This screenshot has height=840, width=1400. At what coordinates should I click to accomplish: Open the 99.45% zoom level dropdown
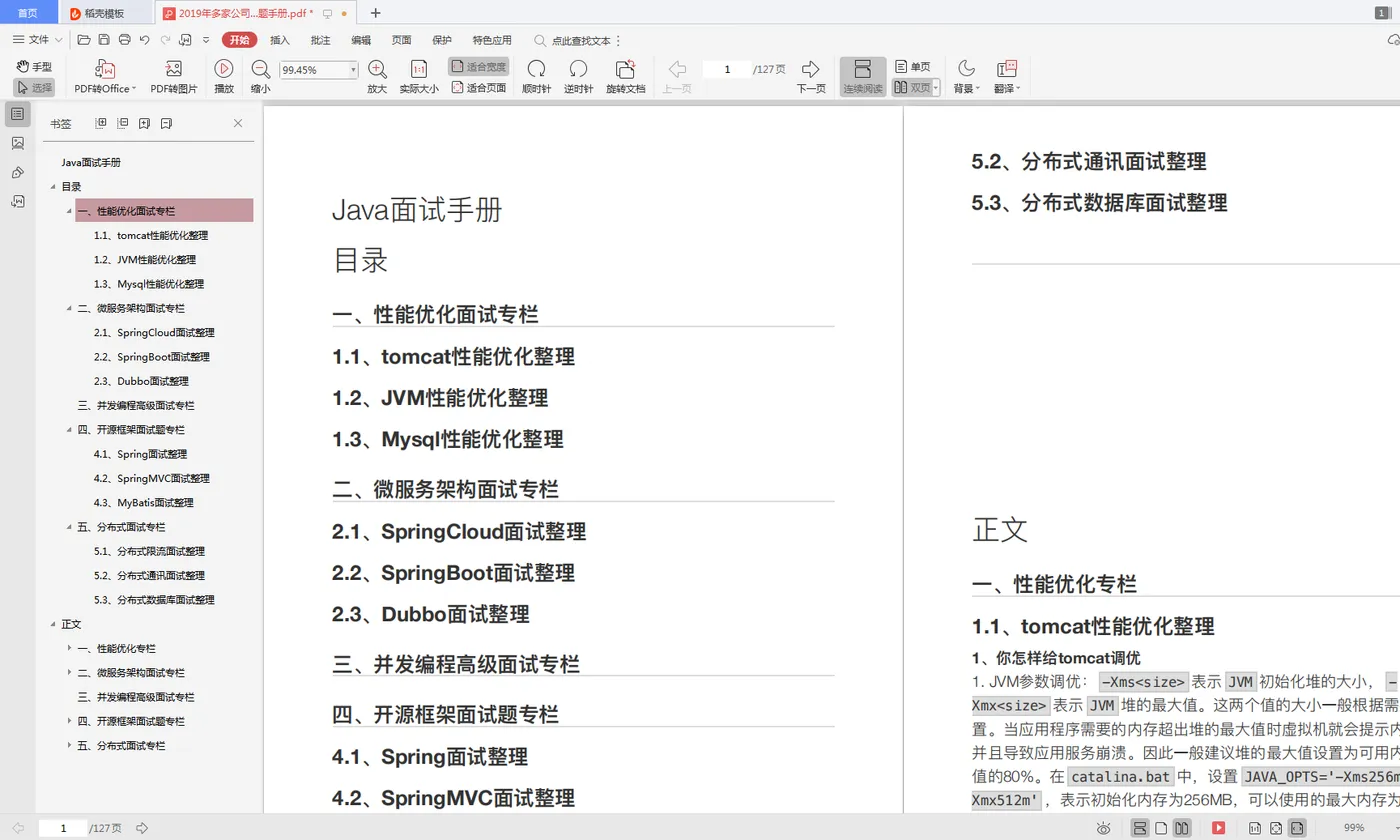point(353,70)
